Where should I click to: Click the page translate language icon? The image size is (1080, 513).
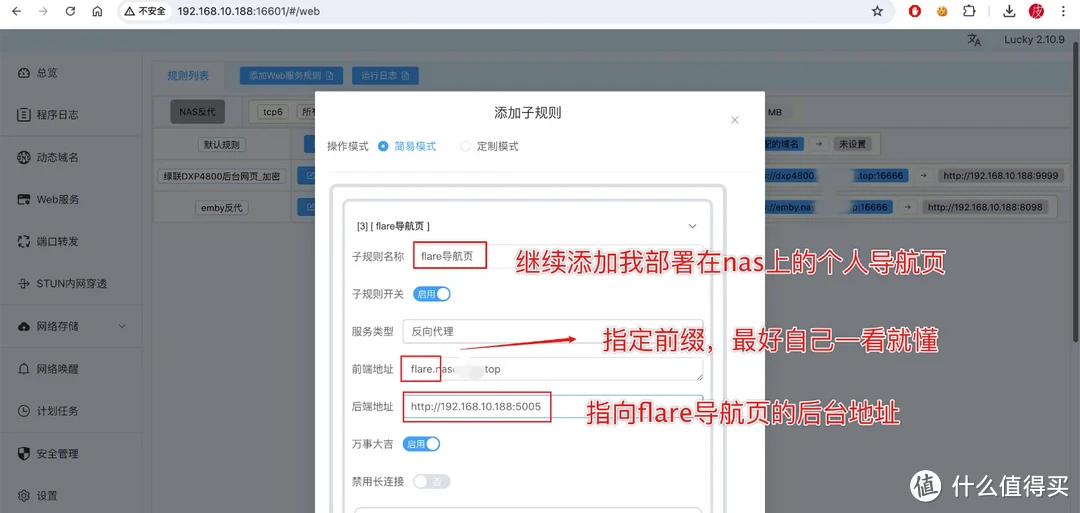pyautogui.click(x=974, y=40)
